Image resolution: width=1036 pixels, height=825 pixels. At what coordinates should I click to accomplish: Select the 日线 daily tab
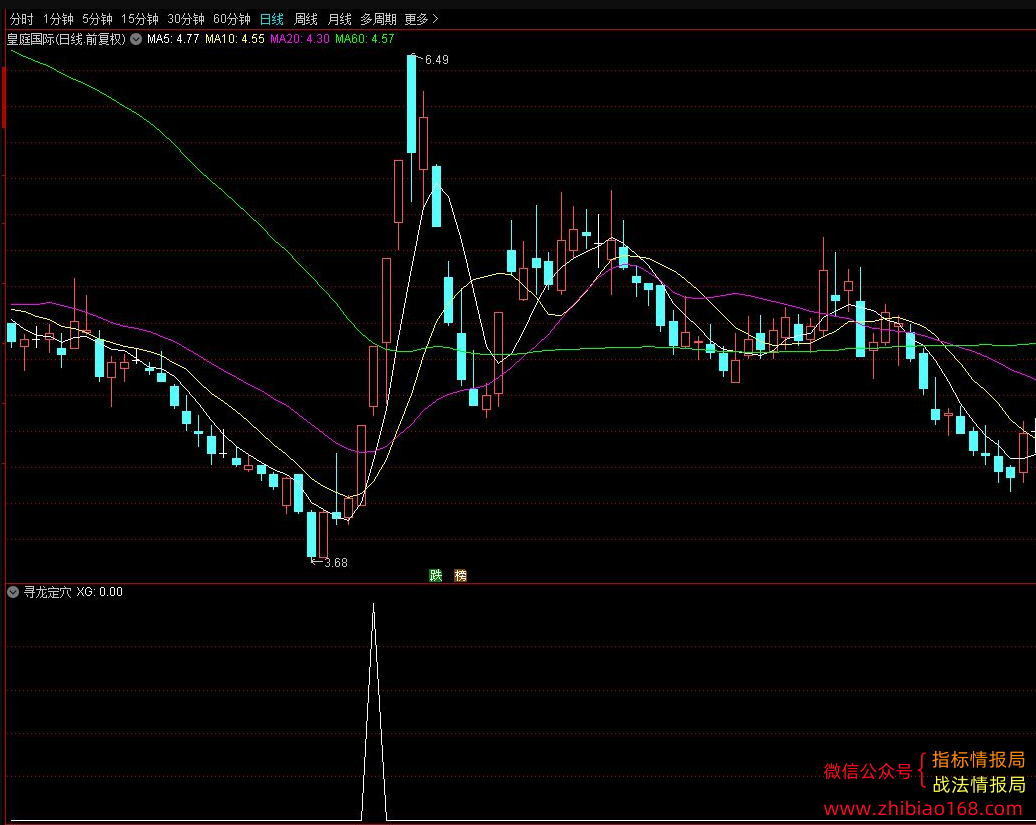click(272, 19)
